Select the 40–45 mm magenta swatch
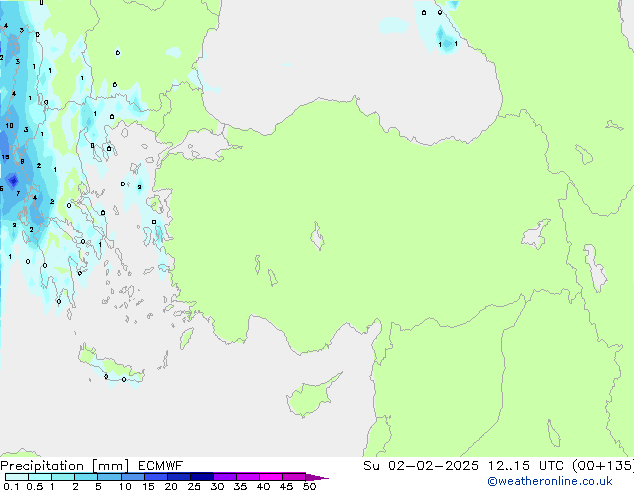The width and height of the screenshot is (634, 490). click(271, 477)
